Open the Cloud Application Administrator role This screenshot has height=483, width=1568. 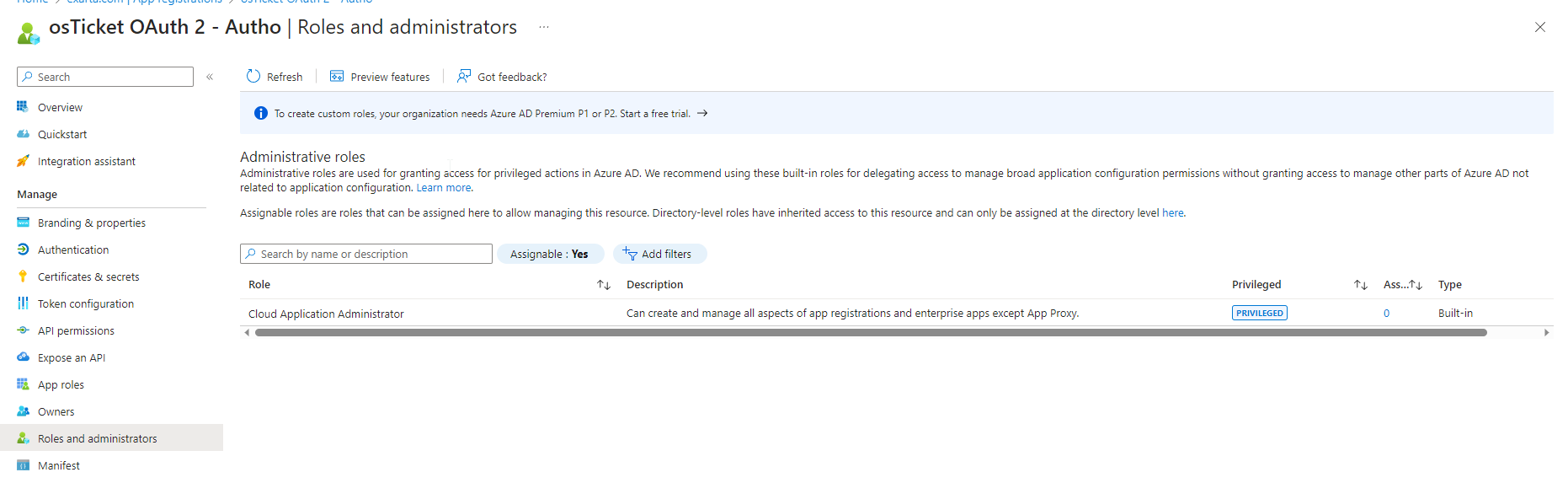(326, 314)
